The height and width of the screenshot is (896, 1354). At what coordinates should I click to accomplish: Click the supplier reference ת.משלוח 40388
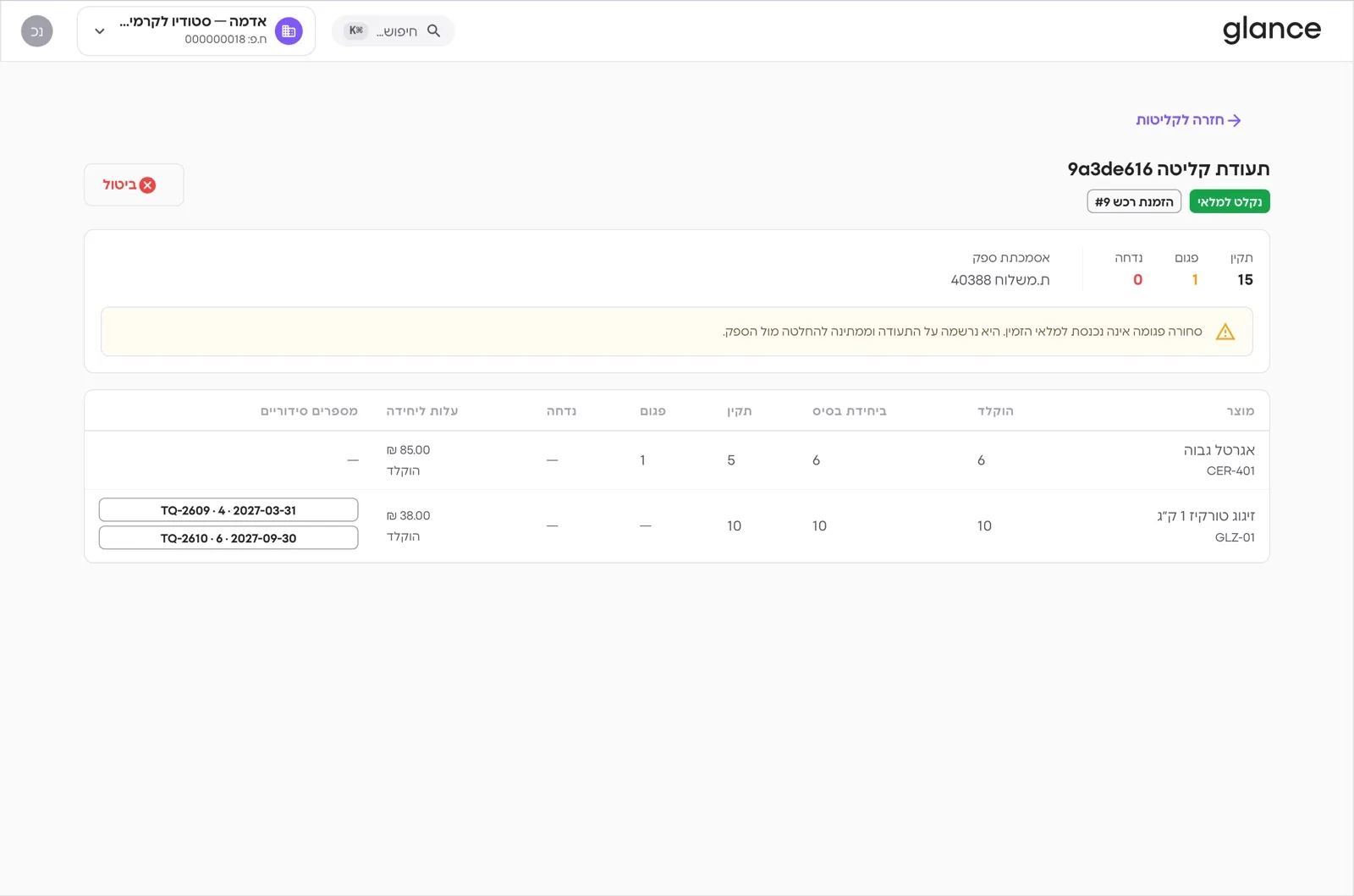[1000, 280]
